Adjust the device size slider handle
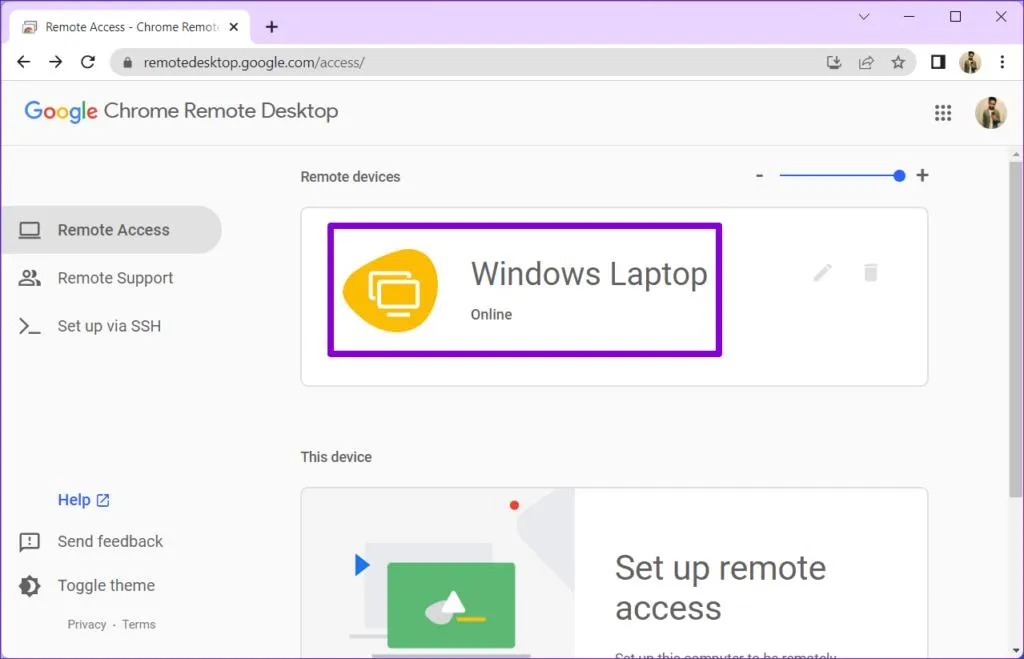Image resolution: width=1024 pixels, height=659 pixels. pyautogui.click(x=899, y=175)
